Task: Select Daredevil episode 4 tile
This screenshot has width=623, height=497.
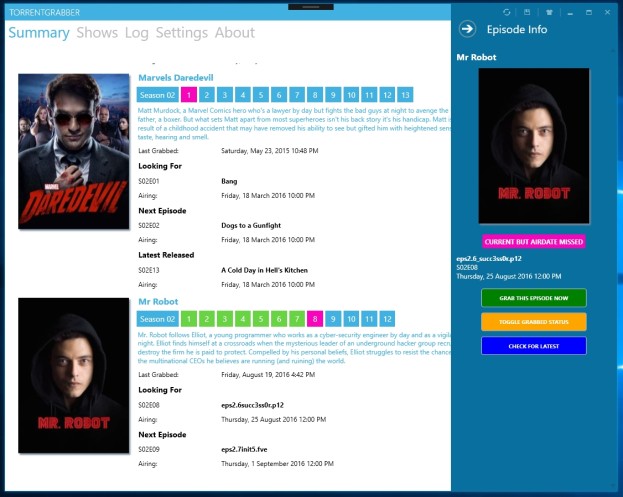Action: pos(243,95)
